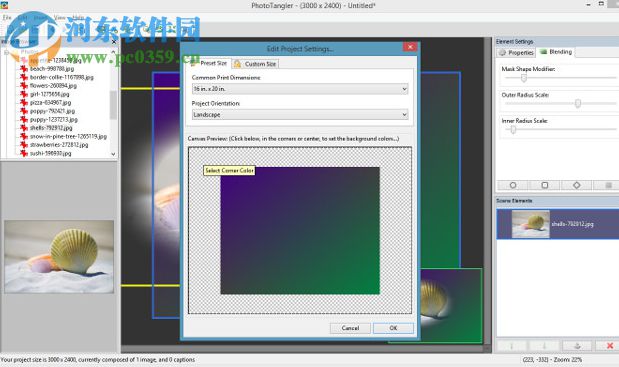Select puppy-1237213.jpg file
This screenshot has width=619, height=367.
point(54,119)
